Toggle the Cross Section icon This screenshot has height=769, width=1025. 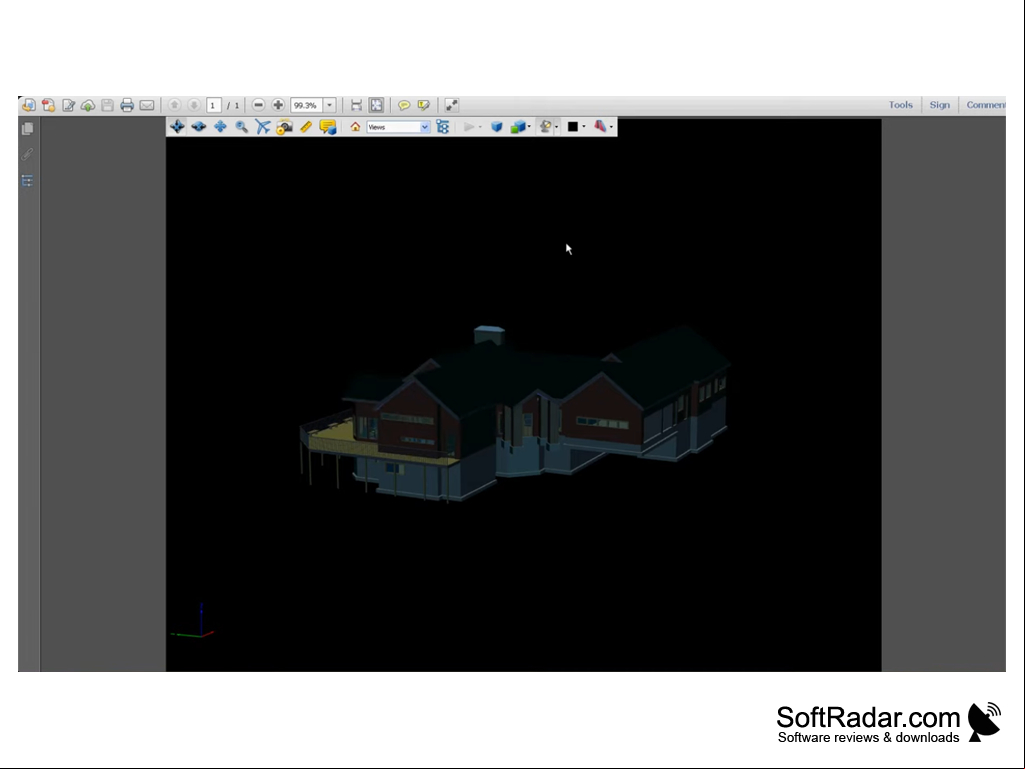tap(600, 127)
